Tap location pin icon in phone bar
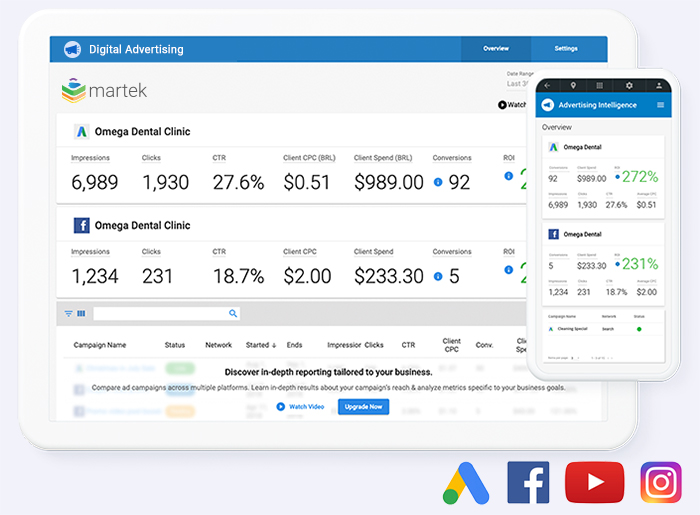 point(573,85)
